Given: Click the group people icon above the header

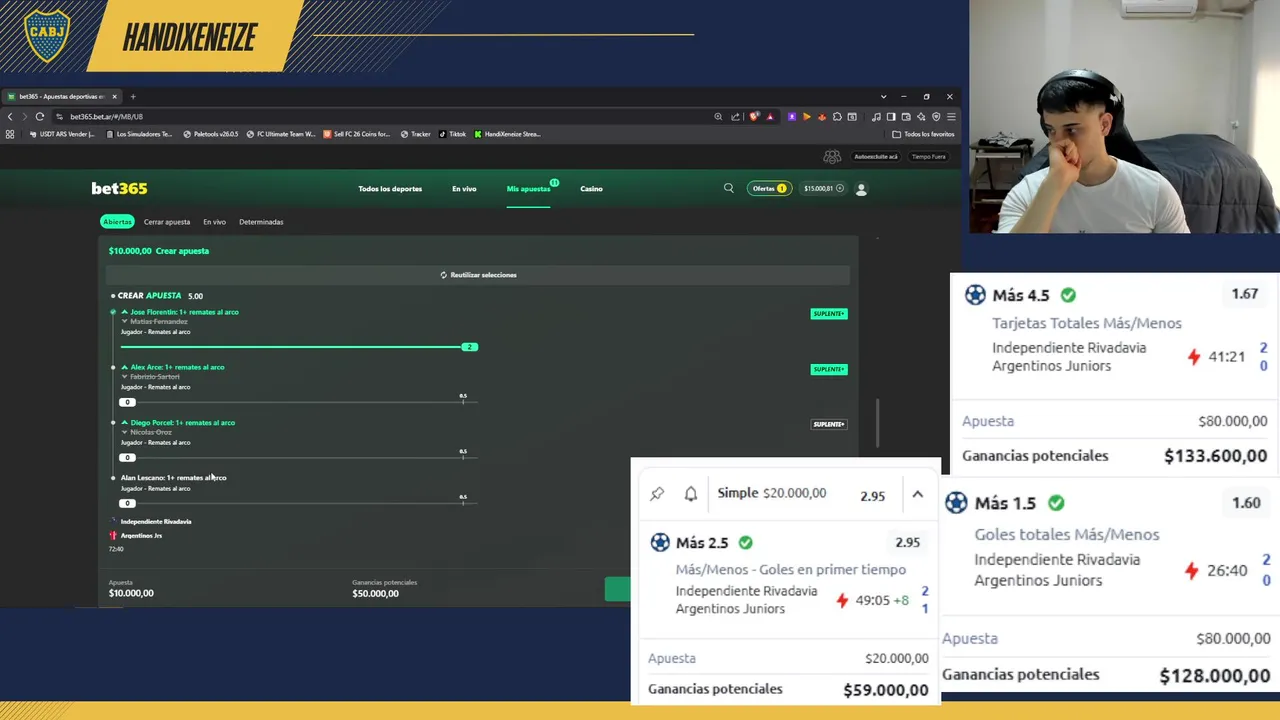Looking at the screenshot, I should click(832, 157).
